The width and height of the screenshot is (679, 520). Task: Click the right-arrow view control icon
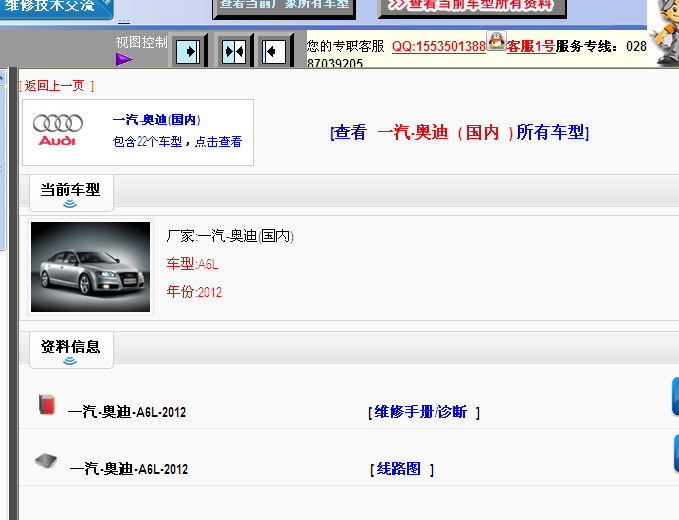pos(188,52)
